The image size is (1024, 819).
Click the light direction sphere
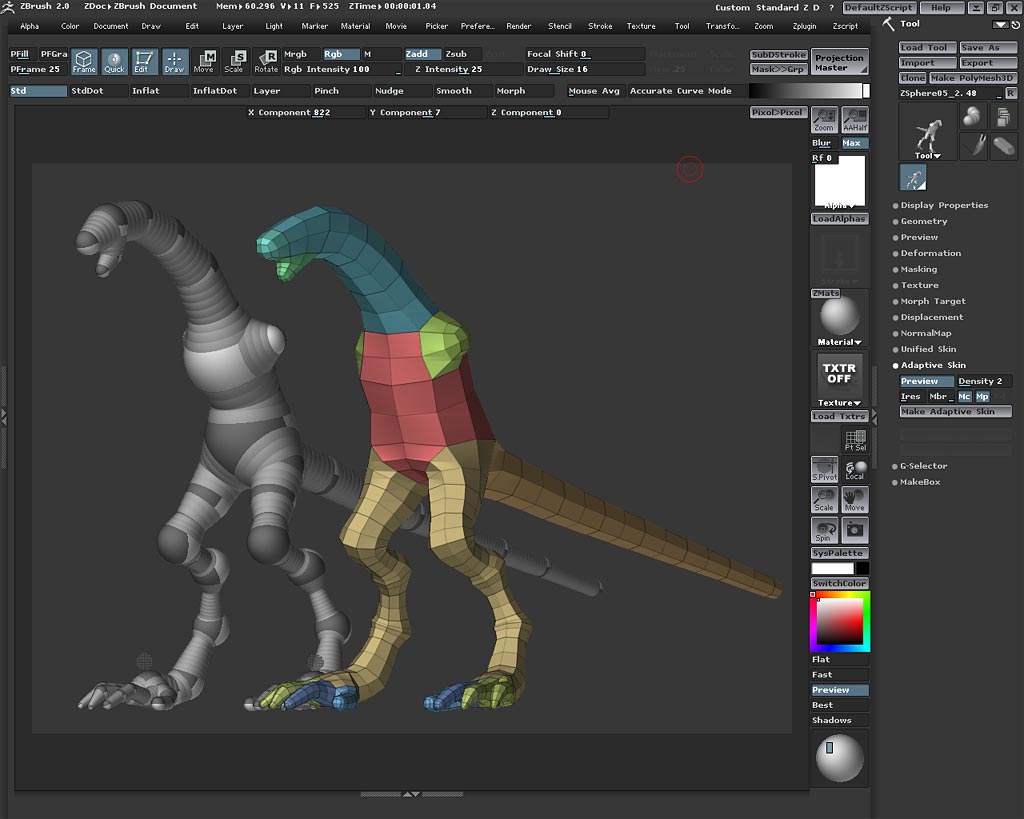coord(839,758)
